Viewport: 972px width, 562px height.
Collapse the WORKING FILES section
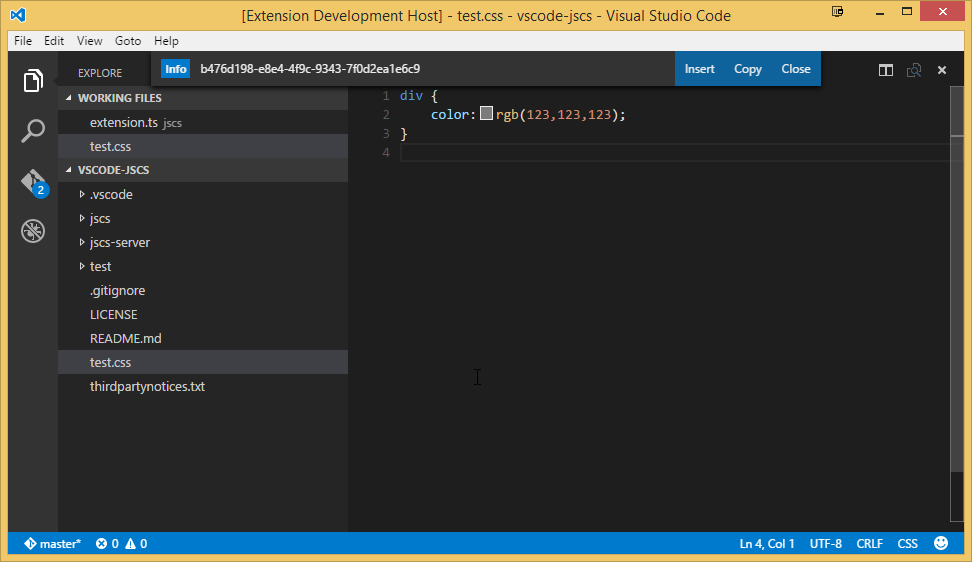click(x=203, y=98)
